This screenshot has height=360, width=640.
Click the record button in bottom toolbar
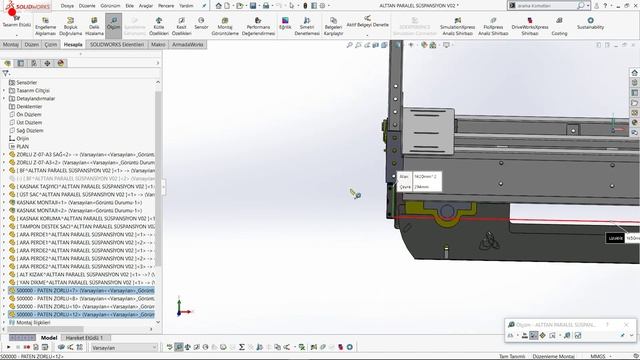pyautogui.click(x=27, y=347)
